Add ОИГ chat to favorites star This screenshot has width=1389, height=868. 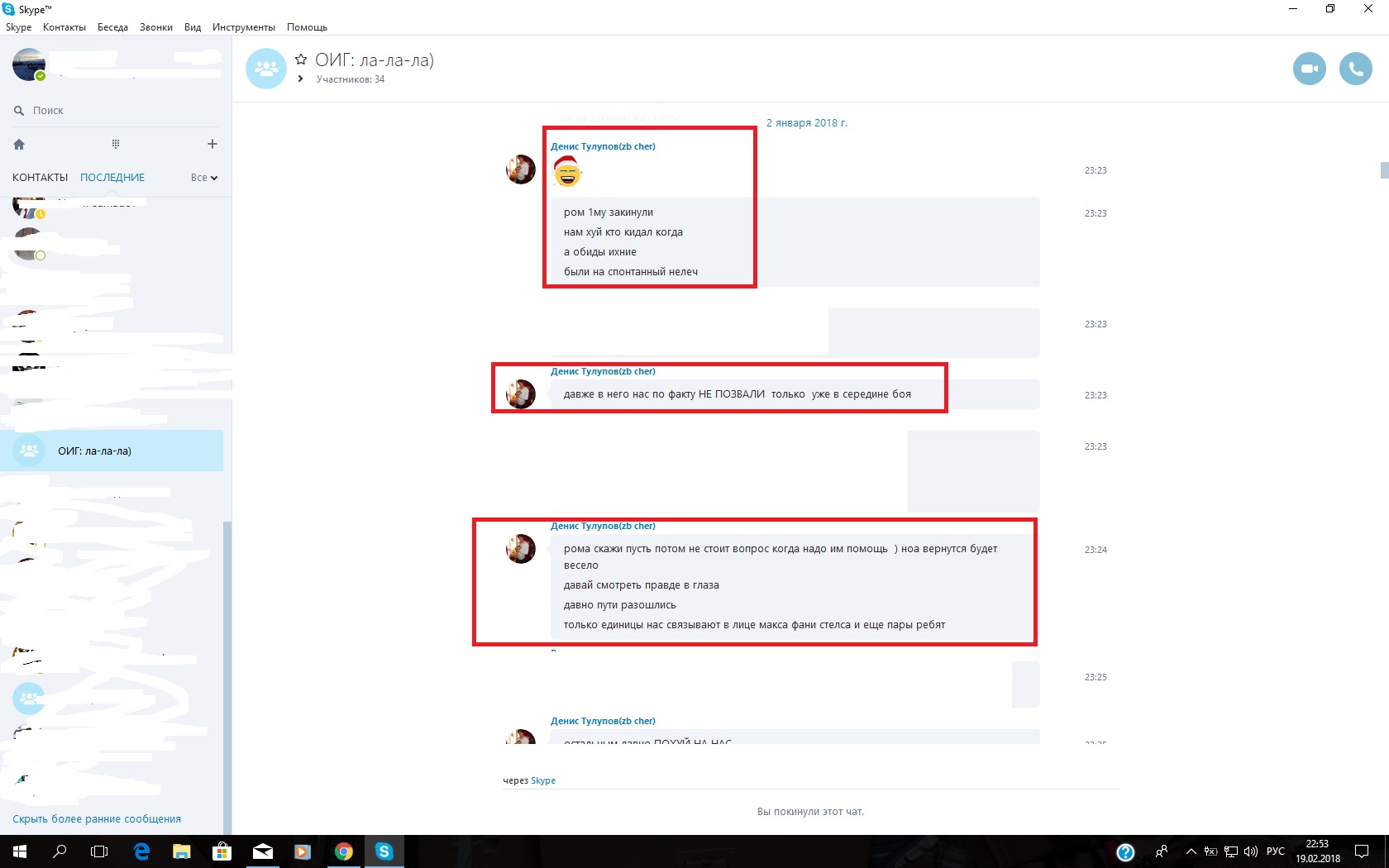tap(301, 60)
